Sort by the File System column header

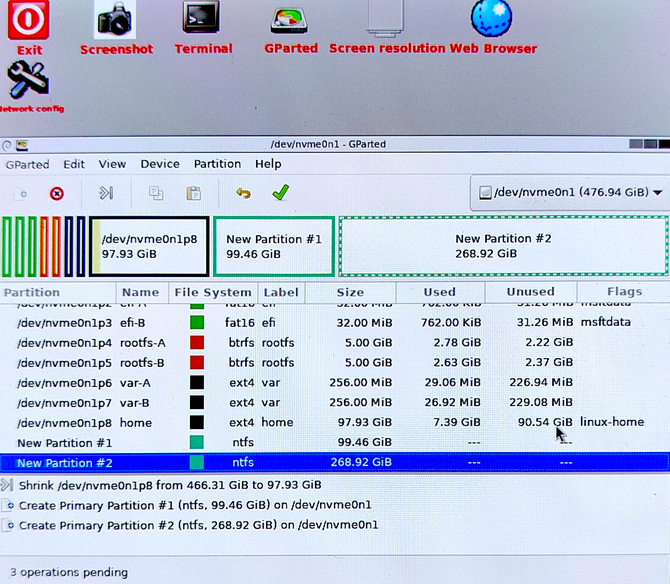213,293
